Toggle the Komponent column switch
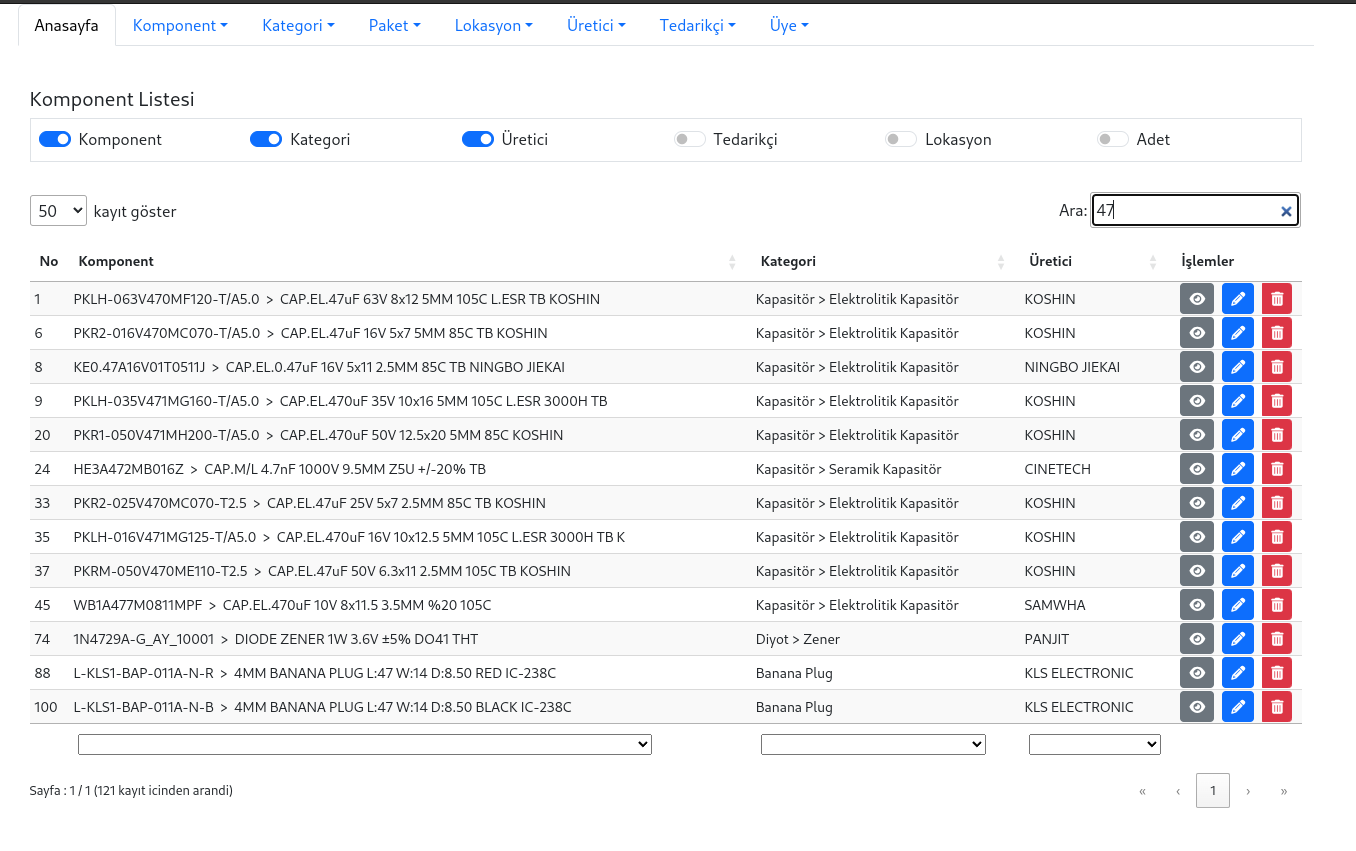 pyautogui.click(x=55, y=139)
